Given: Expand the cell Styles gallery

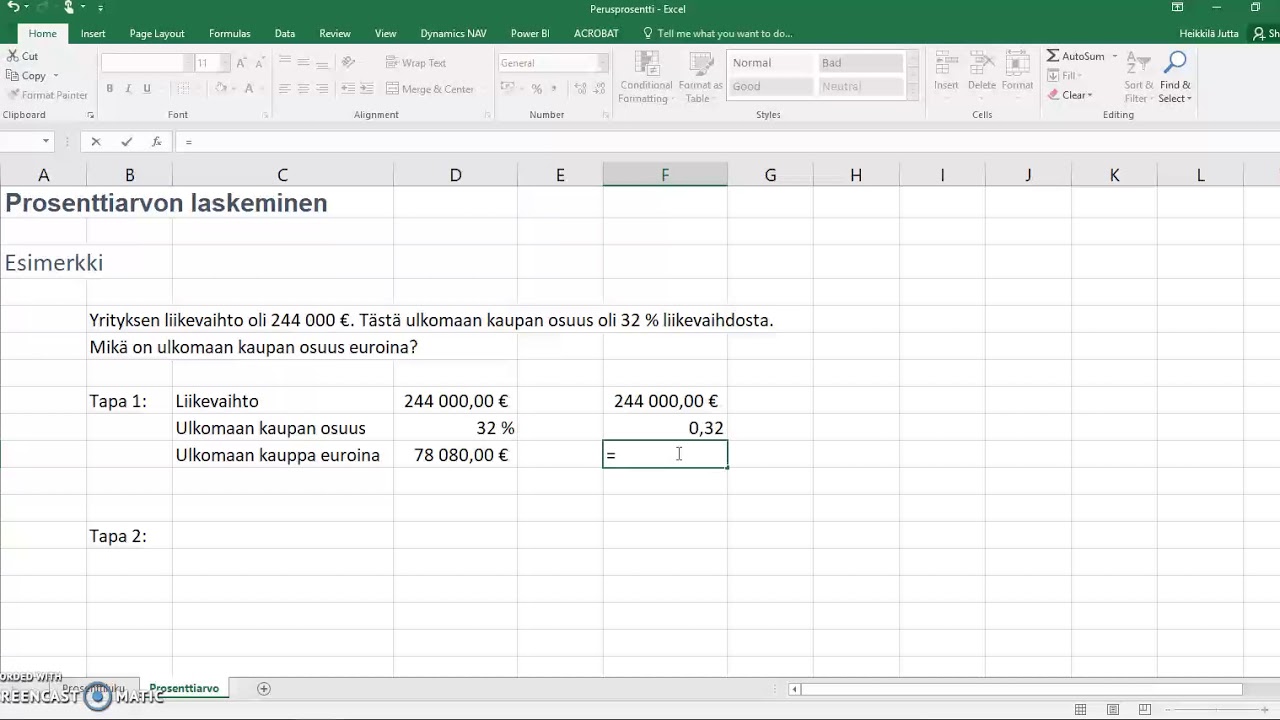Looking at the screenshot, I should (912, 92).
